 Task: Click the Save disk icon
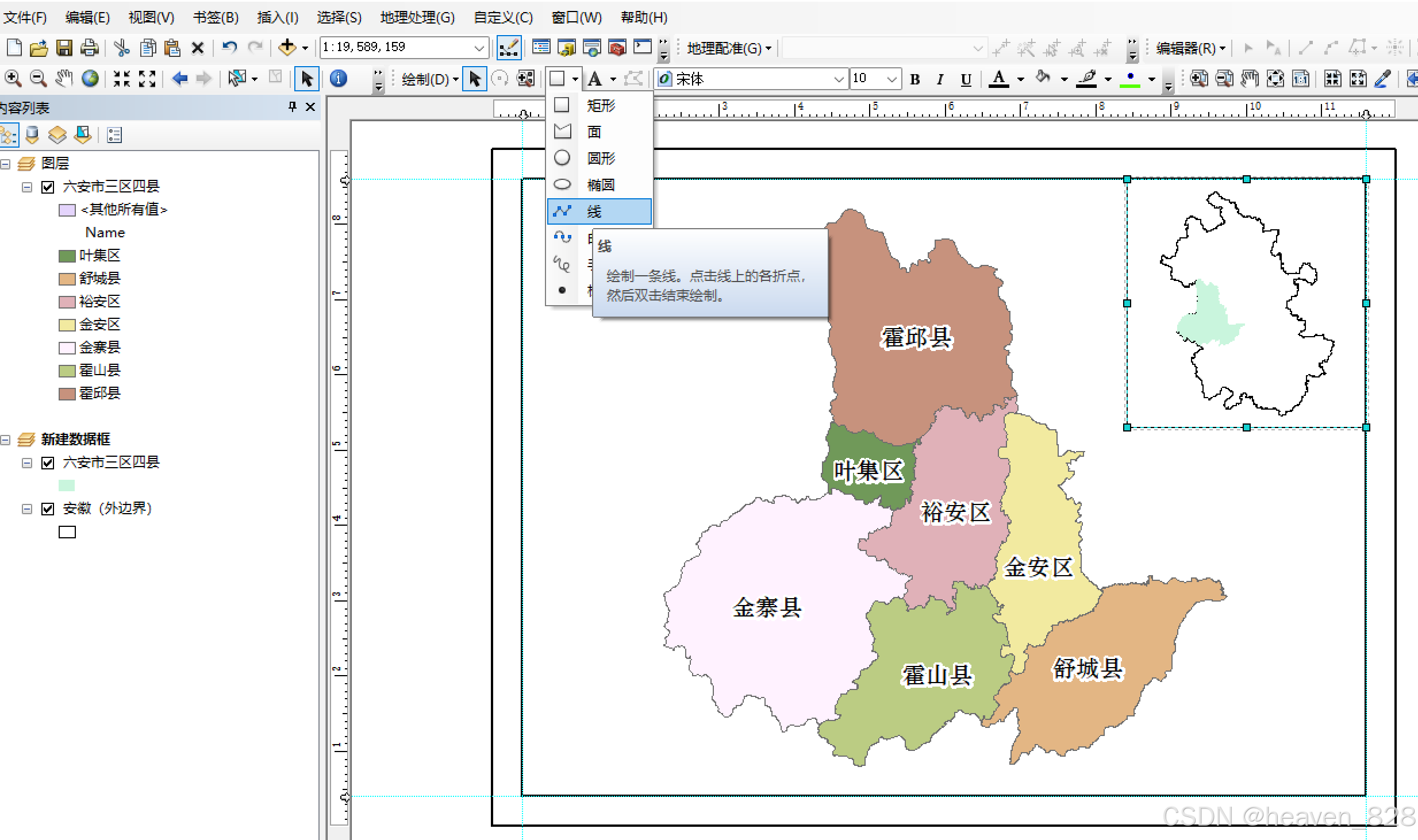[64, 48]
